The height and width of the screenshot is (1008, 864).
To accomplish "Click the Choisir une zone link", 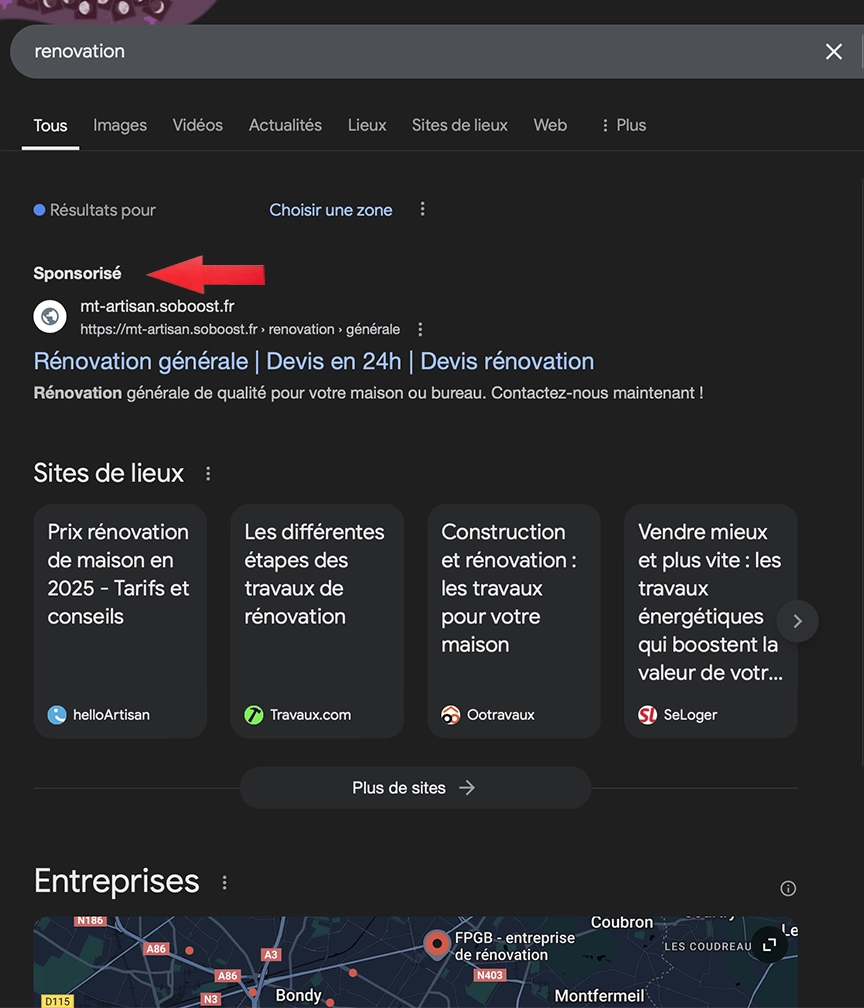I will point(330,210).
